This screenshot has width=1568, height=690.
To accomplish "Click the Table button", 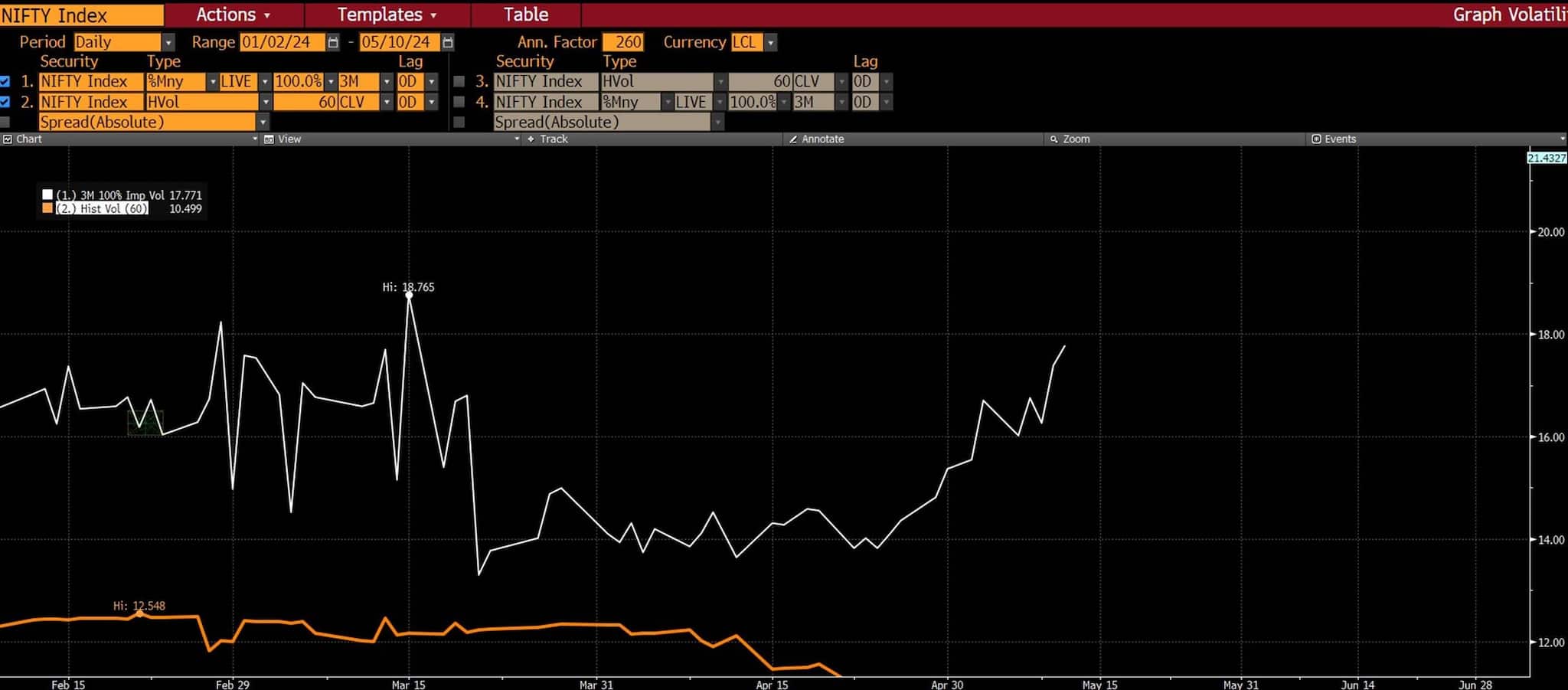I will point(526,15).
